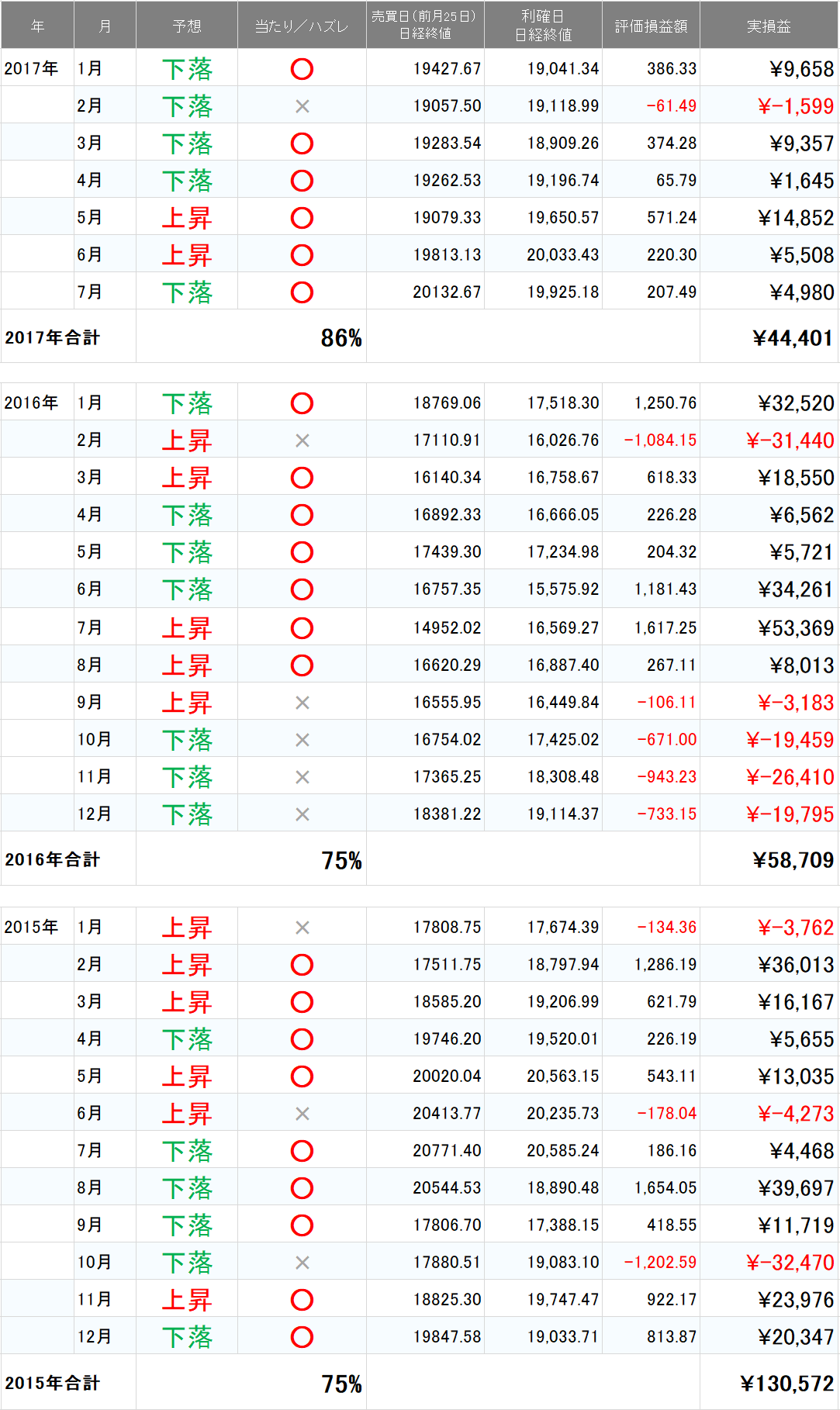Click the ¥58,709 total
This screenshot has height=1410, width=840.
pos(793,860)
